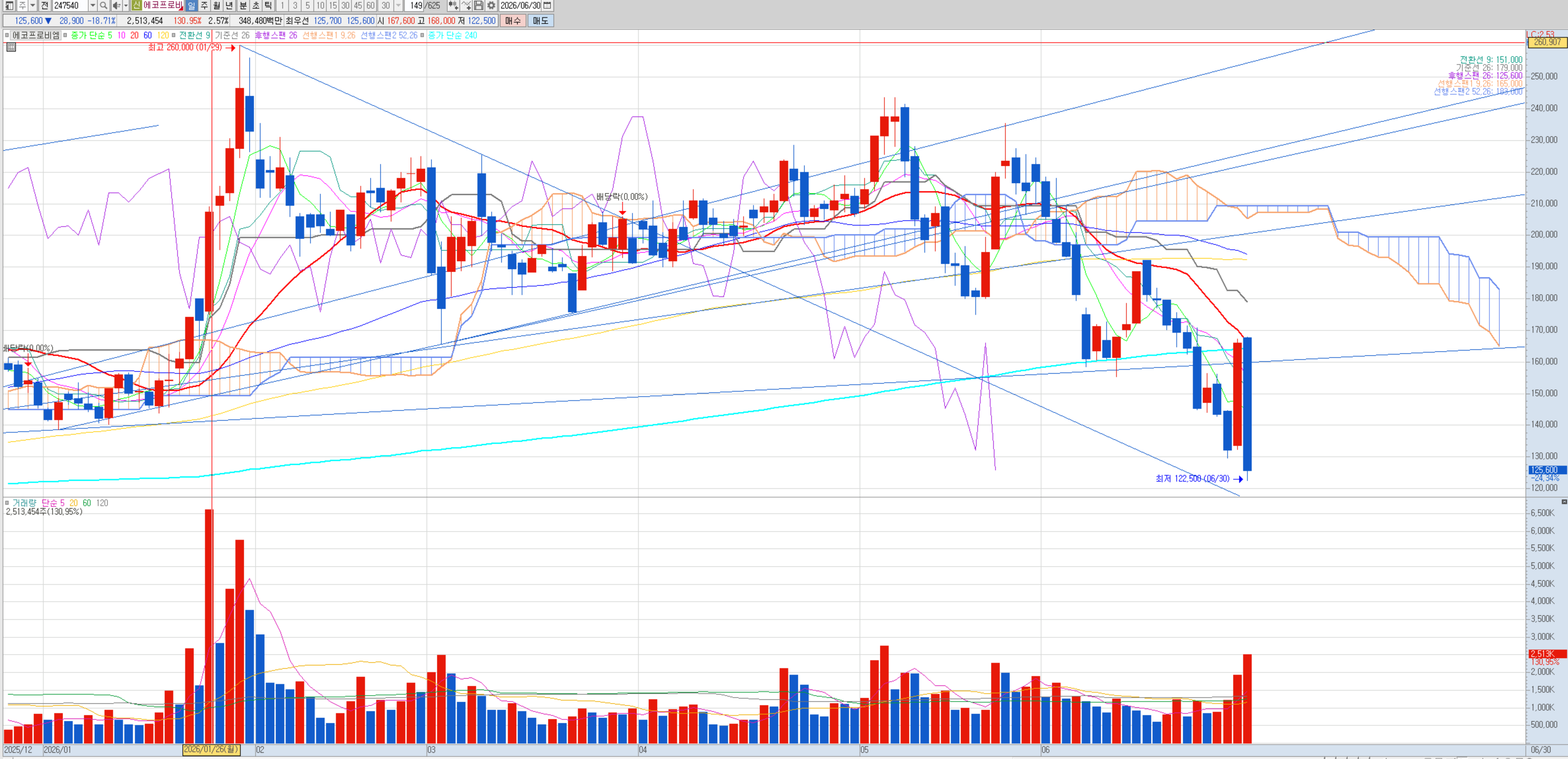Click the 에코프로비엠 legend label button
This screenshot has width=1568, height=759.
pos(36,35)
